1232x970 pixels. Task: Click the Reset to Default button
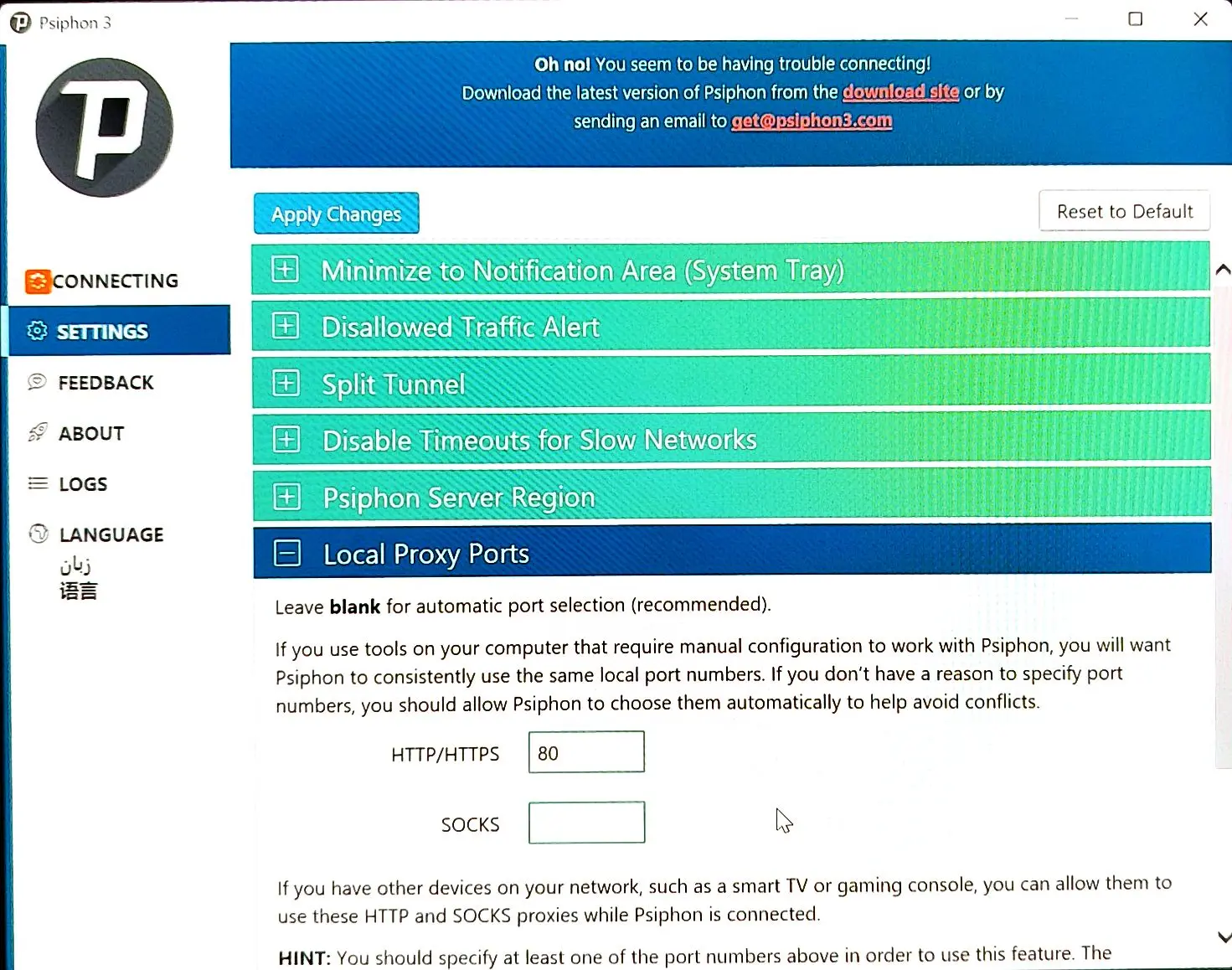(1124, 211)
